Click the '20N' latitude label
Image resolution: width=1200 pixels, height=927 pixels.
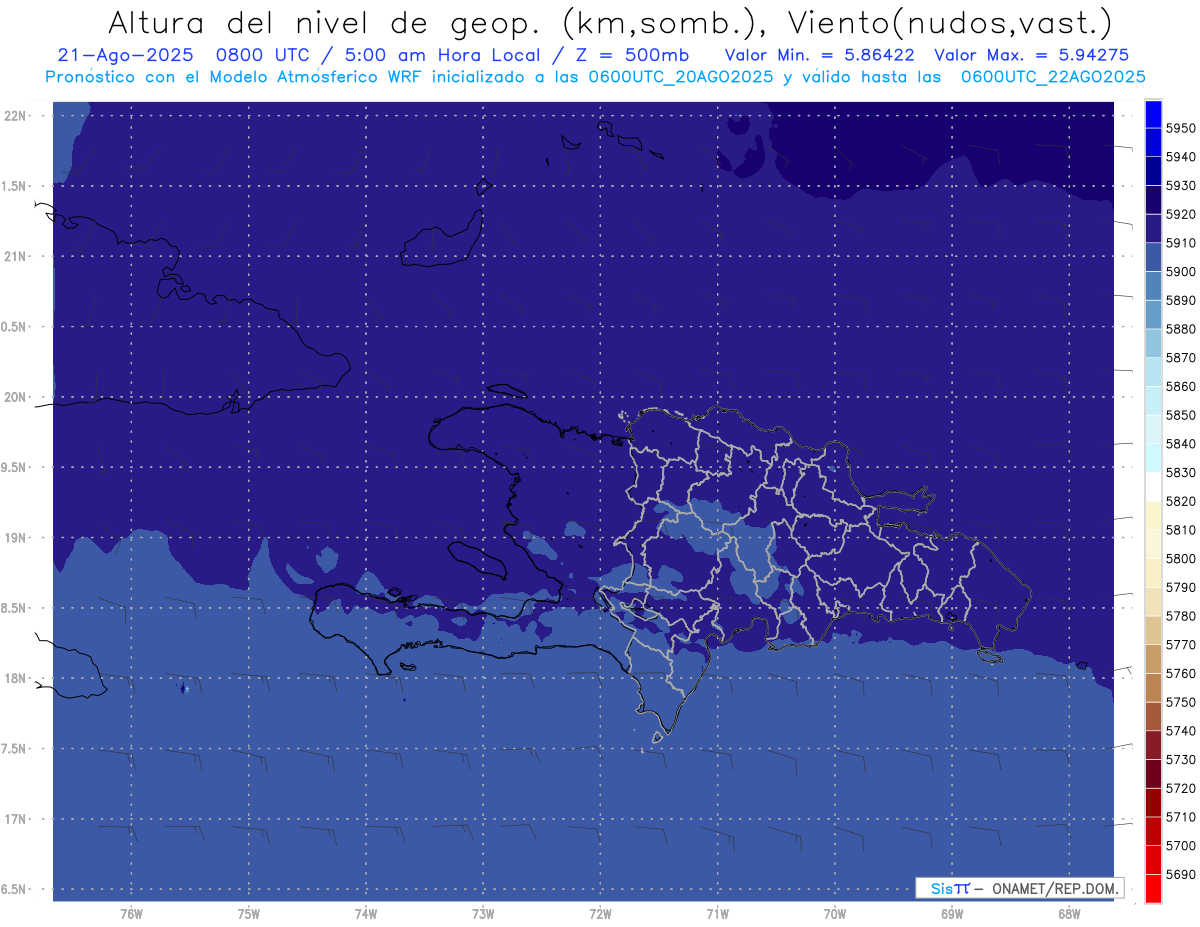pos(14,397)
